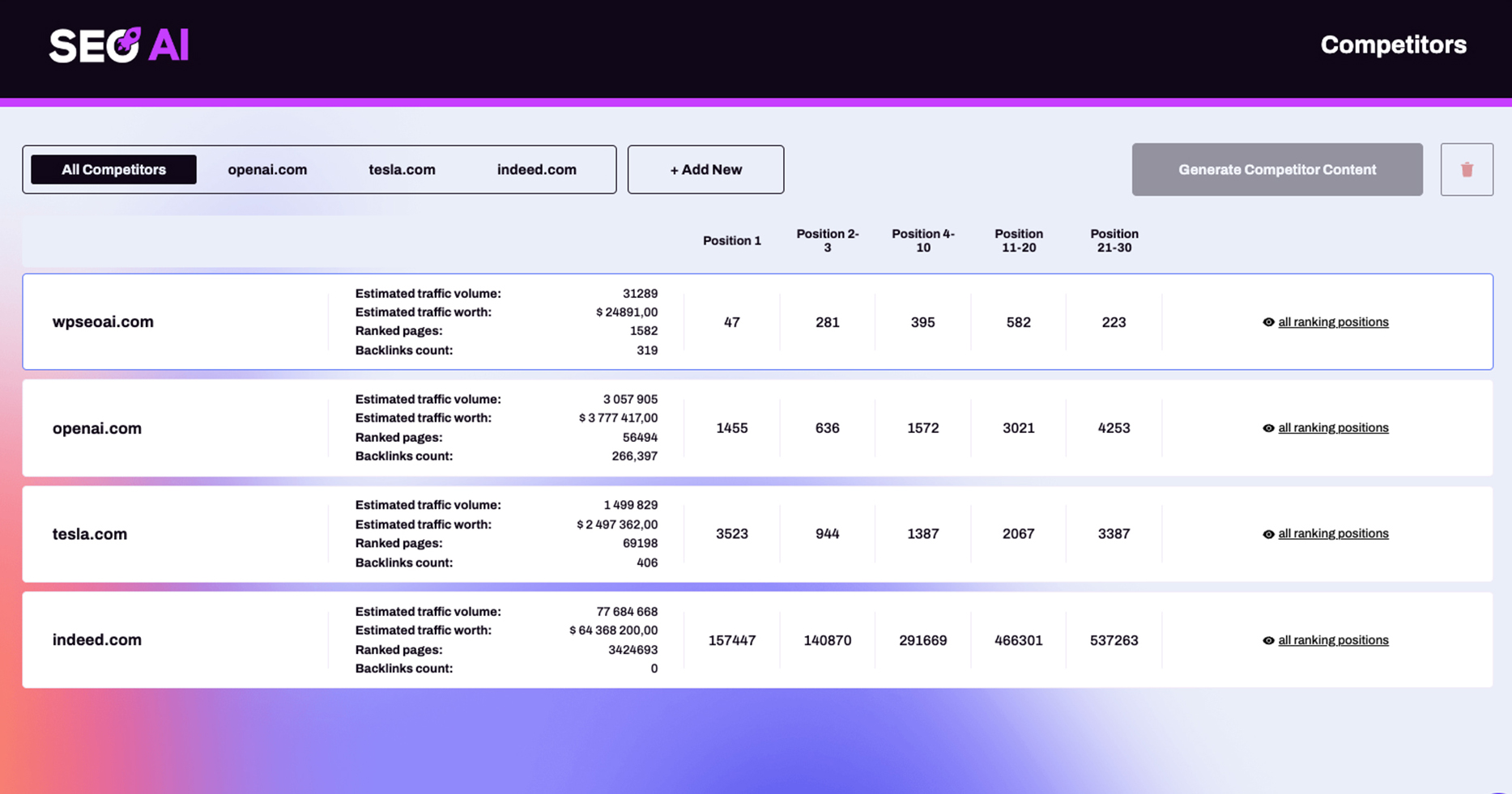Click the SEO AI rocket logo
Screen dimensions: 1512x794
pos(119,45)
